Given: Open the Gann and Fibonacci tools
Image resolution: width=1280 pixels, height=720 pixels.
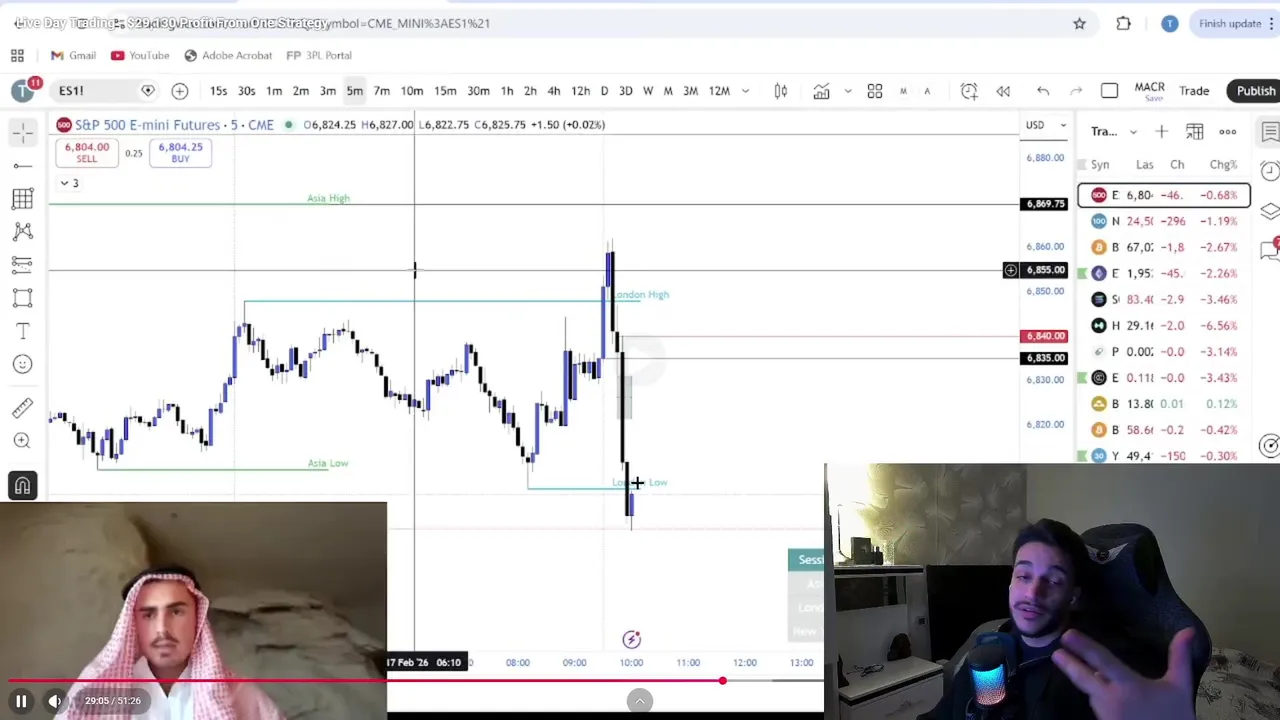Looking at the screenshot, I should coord(23,198).
